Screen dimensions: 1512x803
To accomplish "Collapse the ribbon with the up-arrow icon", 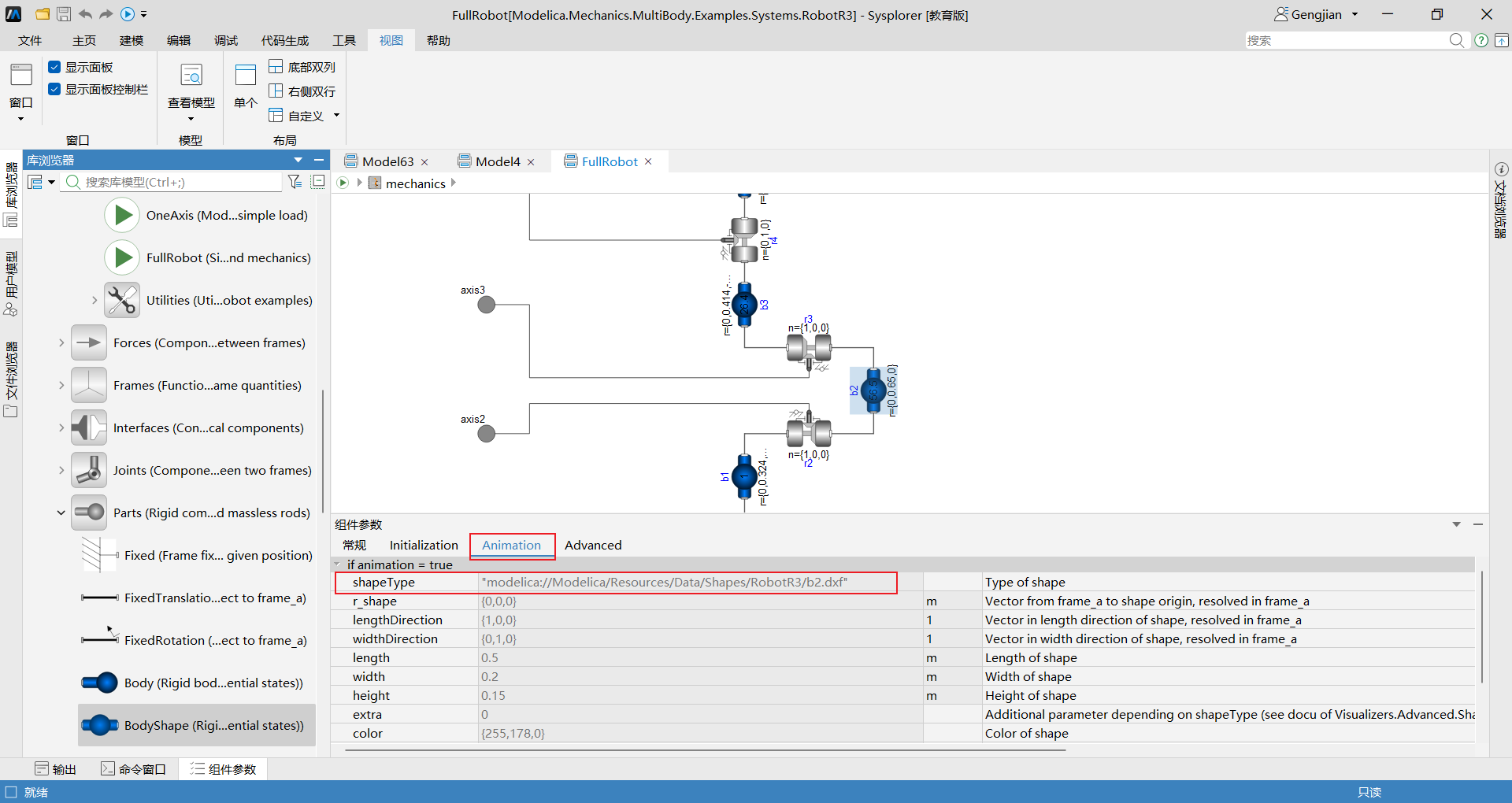I will pyautogui.click(x=1502, y=40).
